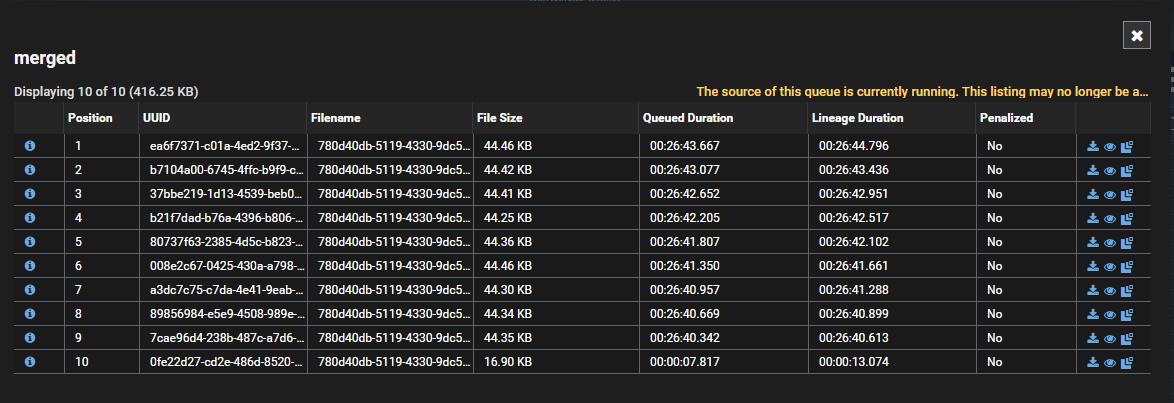Open provenance for flowfile ea6f7371-c01a

click(1127, 147)
